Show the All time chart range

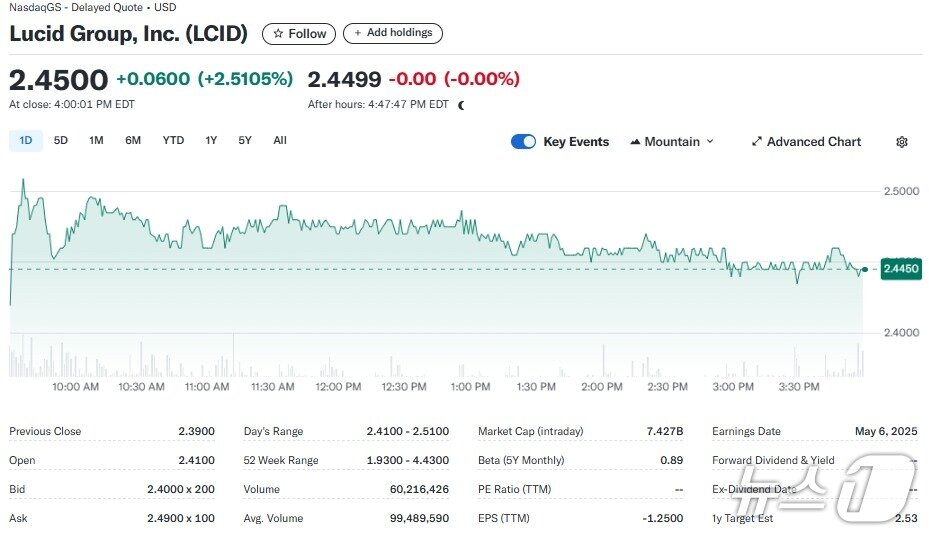pyautogui.click(x=280, y=140)
